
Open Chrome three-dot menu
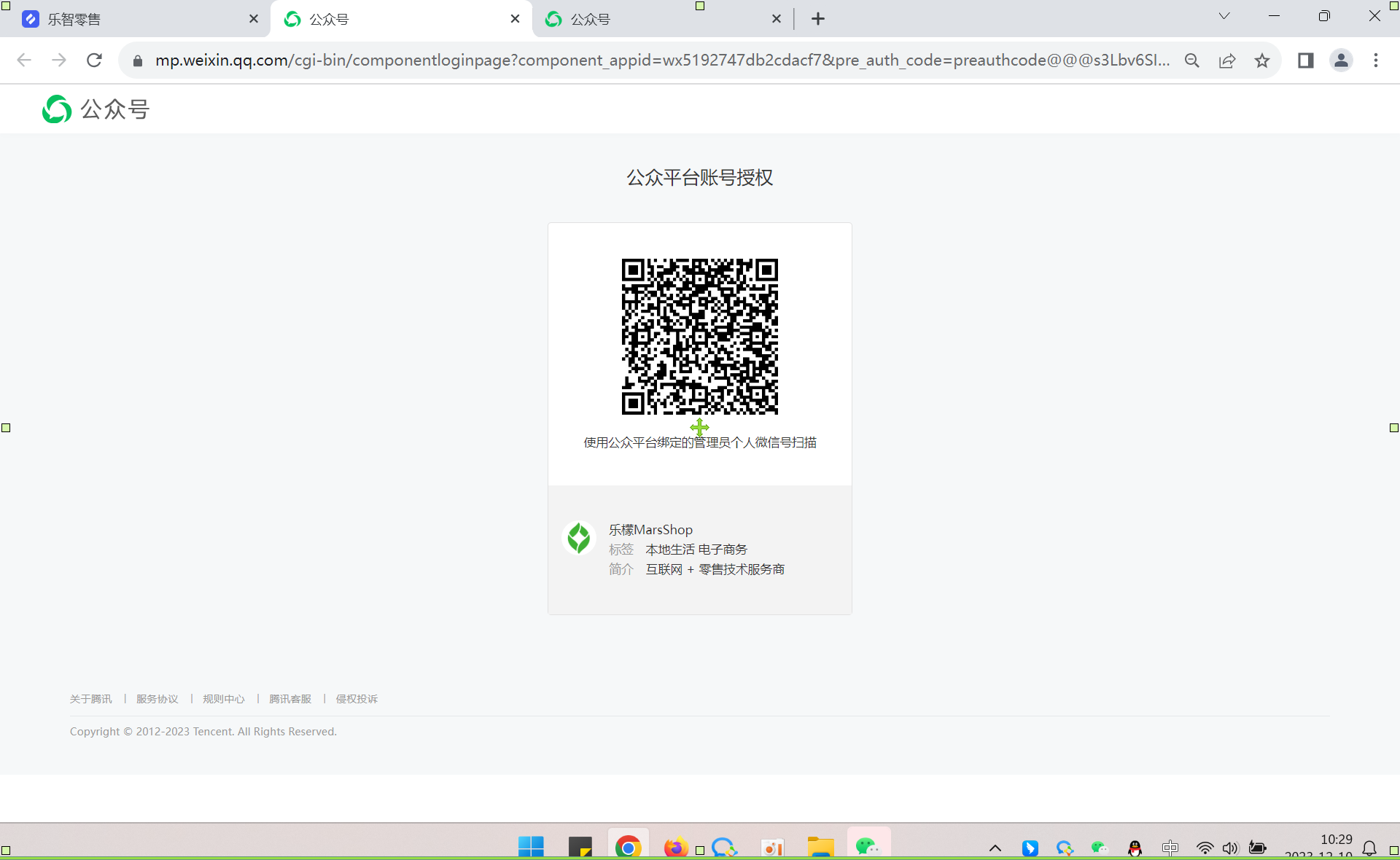click(1376, 60)
